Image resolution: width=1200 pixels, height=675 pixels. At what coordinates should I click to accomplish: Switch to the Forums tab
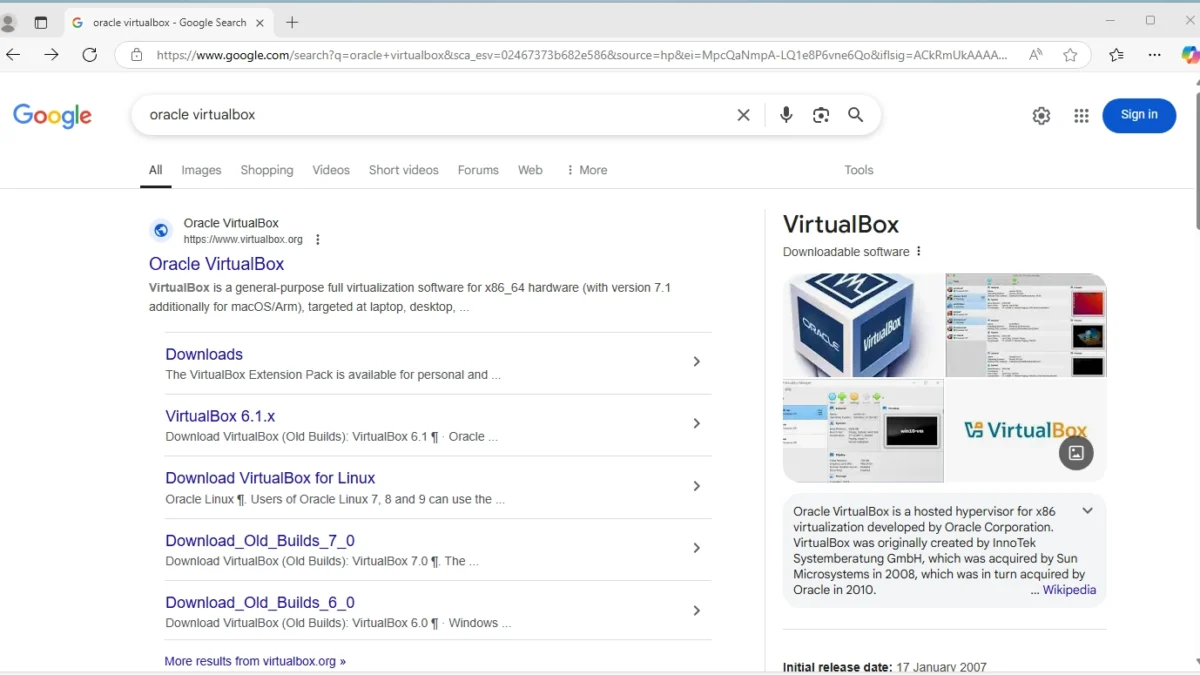point(478,170)
